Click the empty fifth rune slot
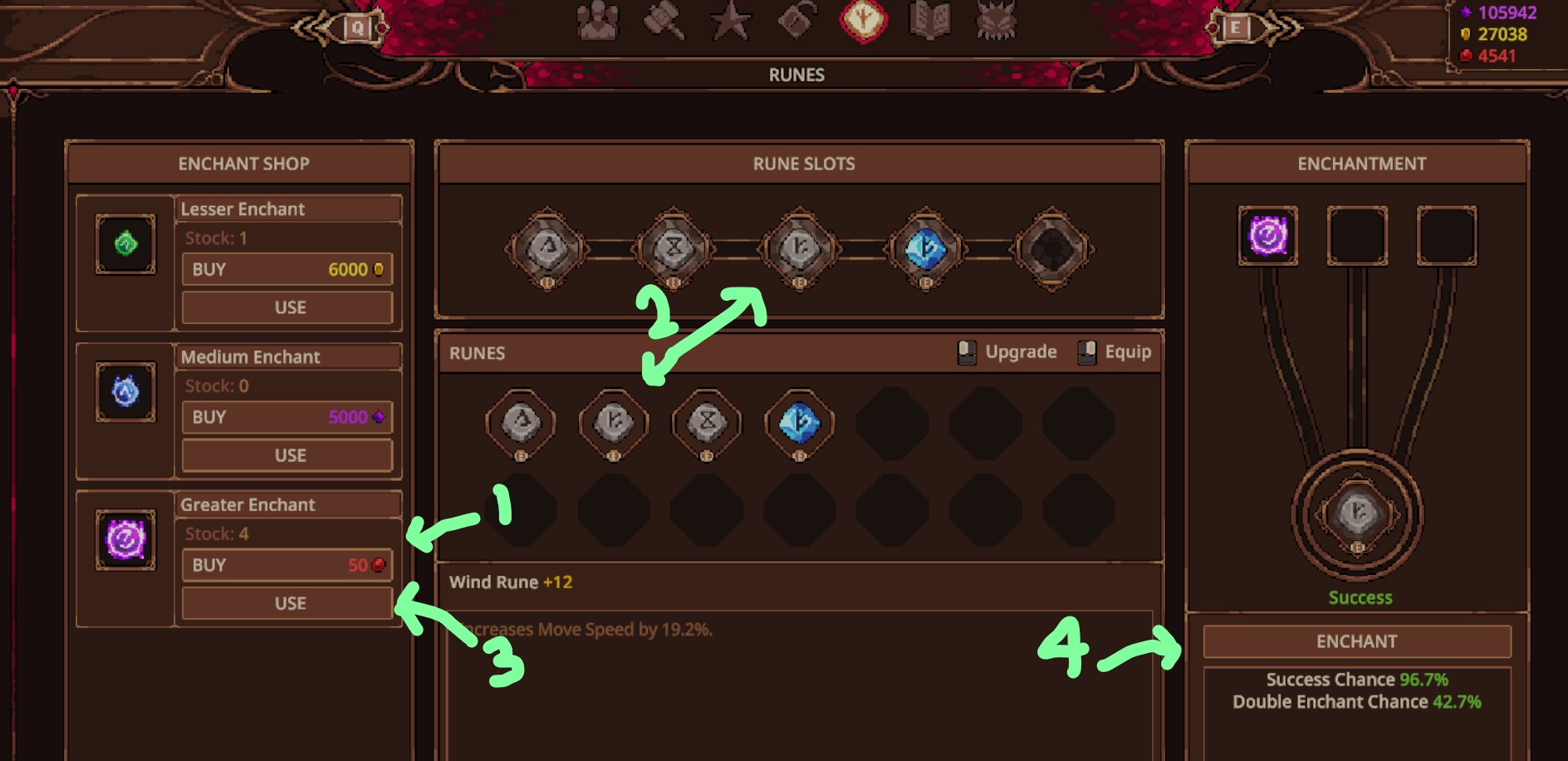Viewport: 1568px width, 761px height. point(1051,248)
